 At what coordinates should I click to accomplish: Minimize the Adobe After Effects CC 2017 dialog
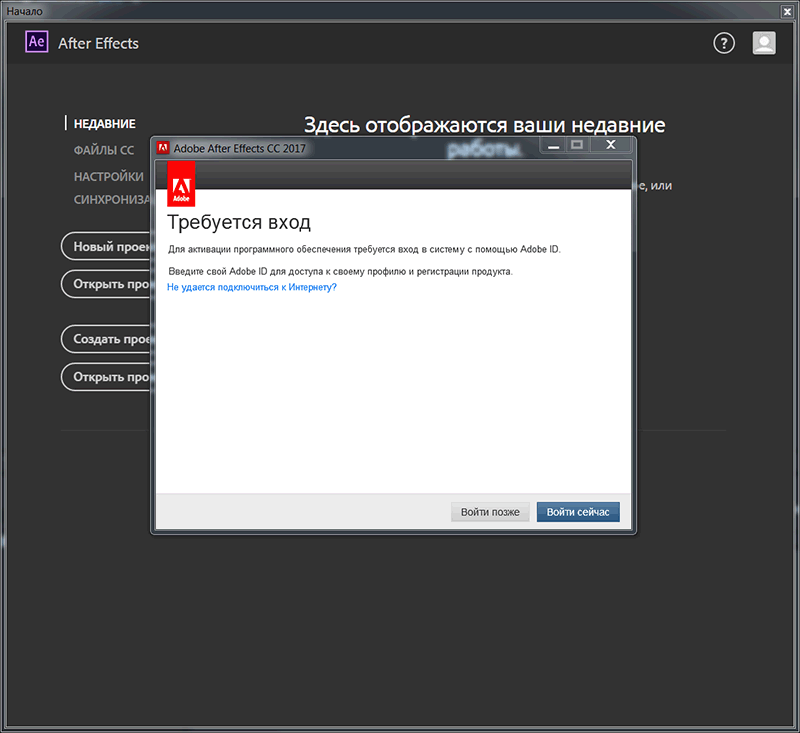[x=554, y=145]
